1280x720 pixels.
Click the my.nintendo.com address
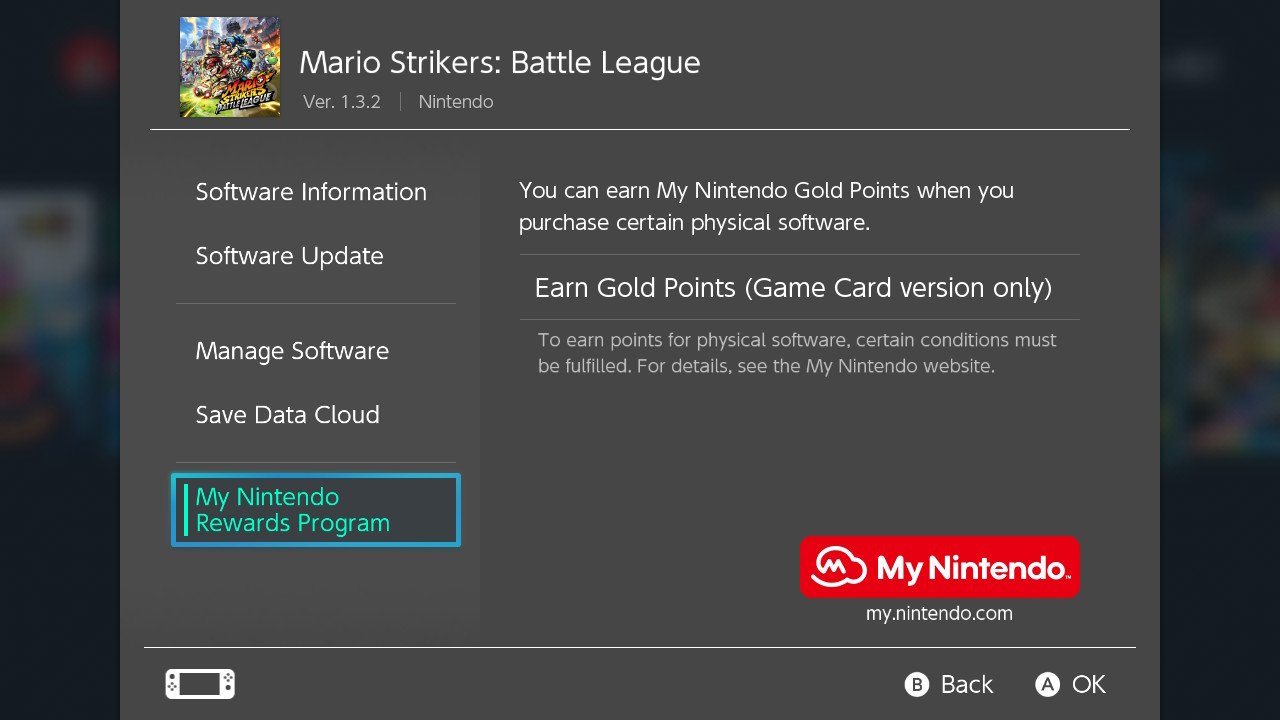(x=939, y=614)
